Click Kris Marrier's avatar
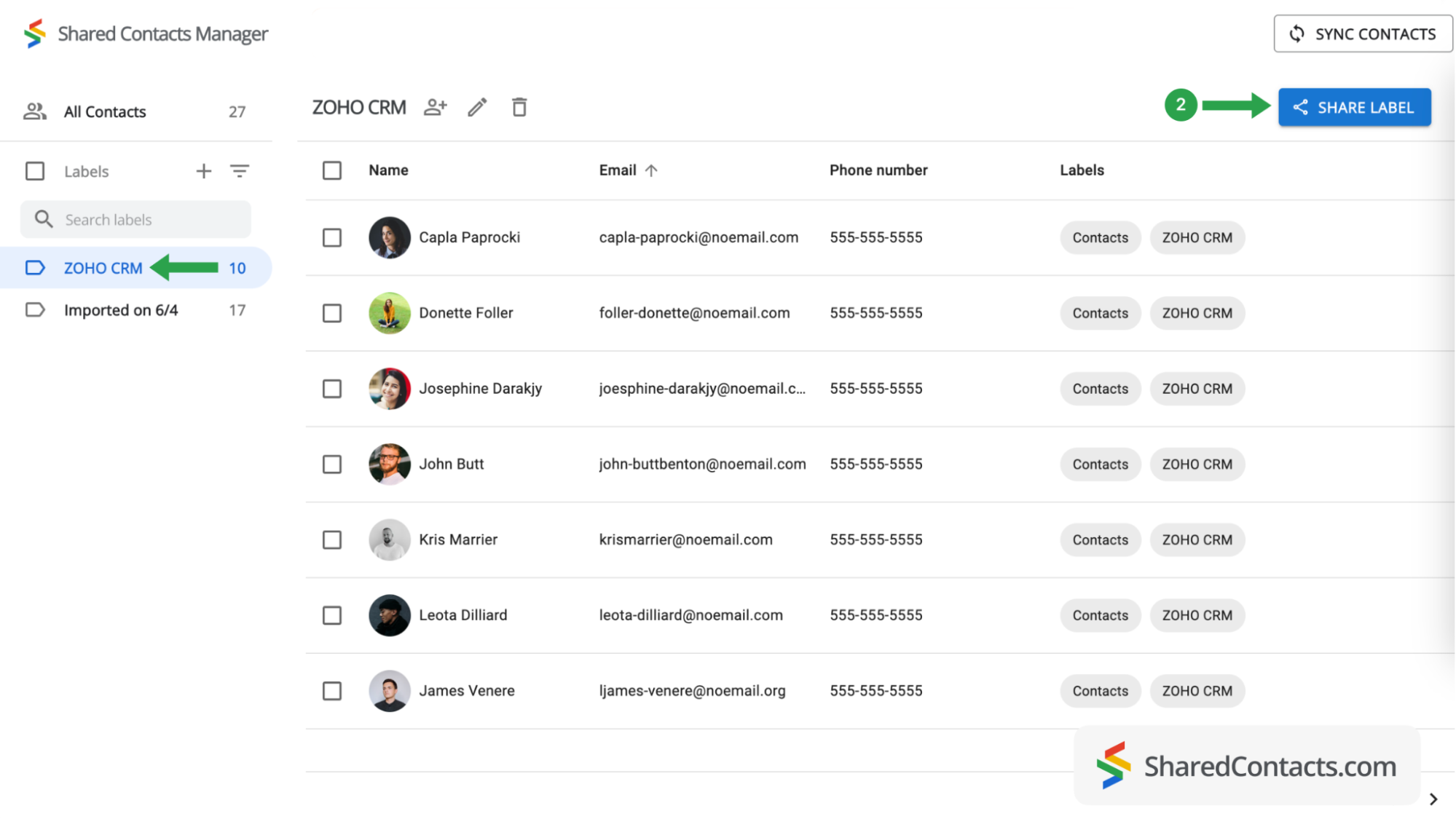1456x819 pixels. (x=390, y=539)
